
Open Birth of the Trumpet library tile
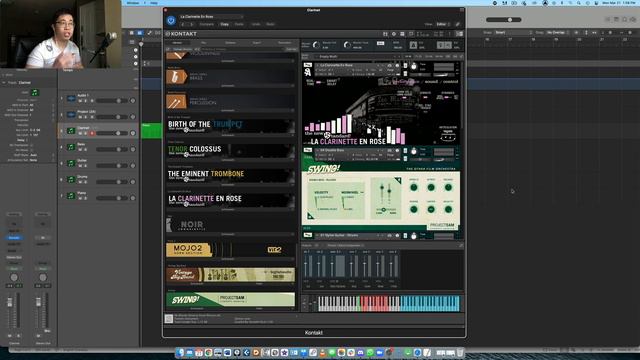coord(230,125)
